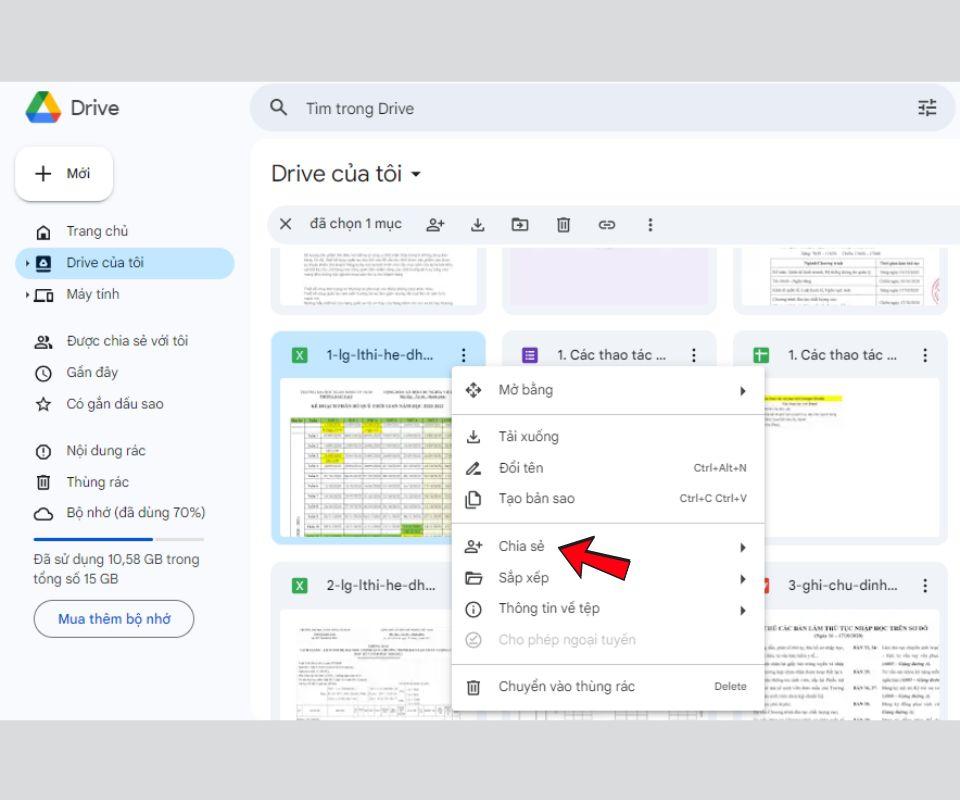Image resolution: width=960 pixels, height=800 pixels.
Task: Expand Máy tính tree in sidebar
Action: (27, 295)
